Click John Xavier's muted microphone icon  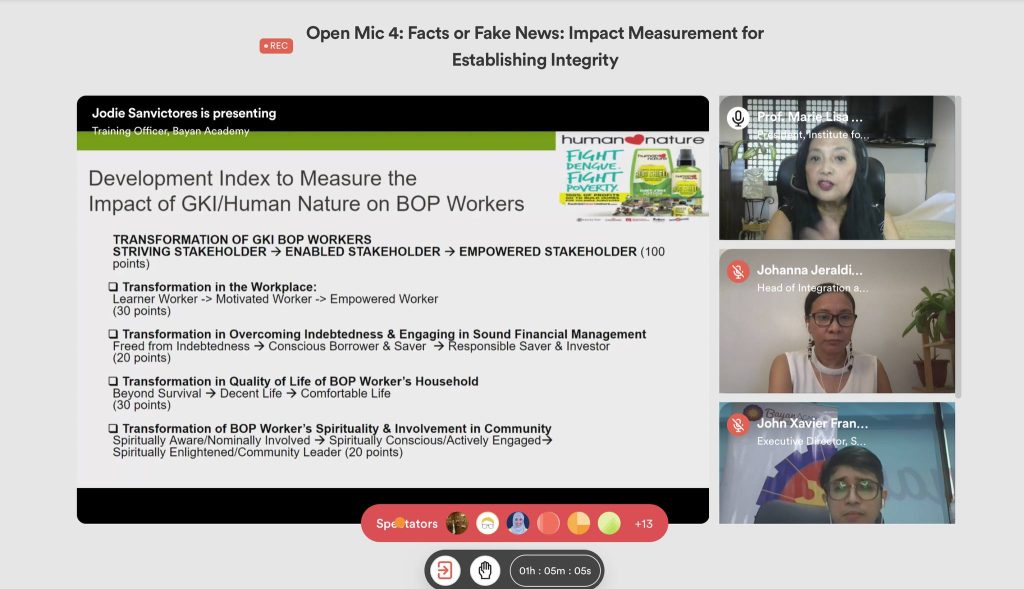pos(738,425)
